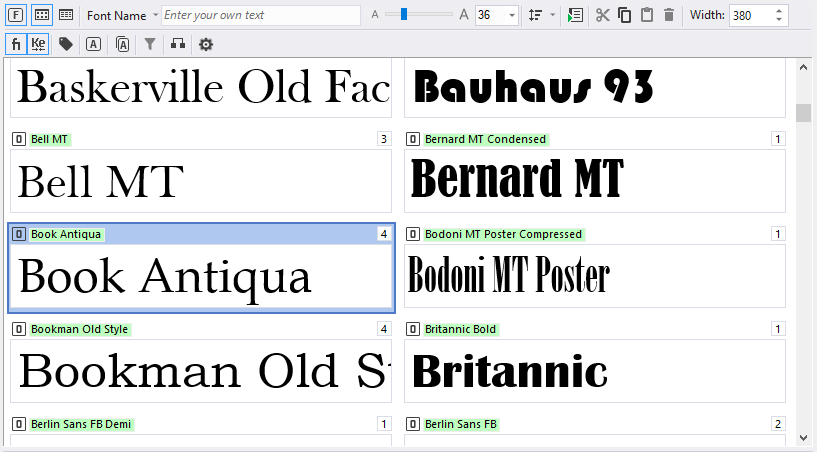
Task: Select the Britannic Bold name label
Action: coord(461,329)
